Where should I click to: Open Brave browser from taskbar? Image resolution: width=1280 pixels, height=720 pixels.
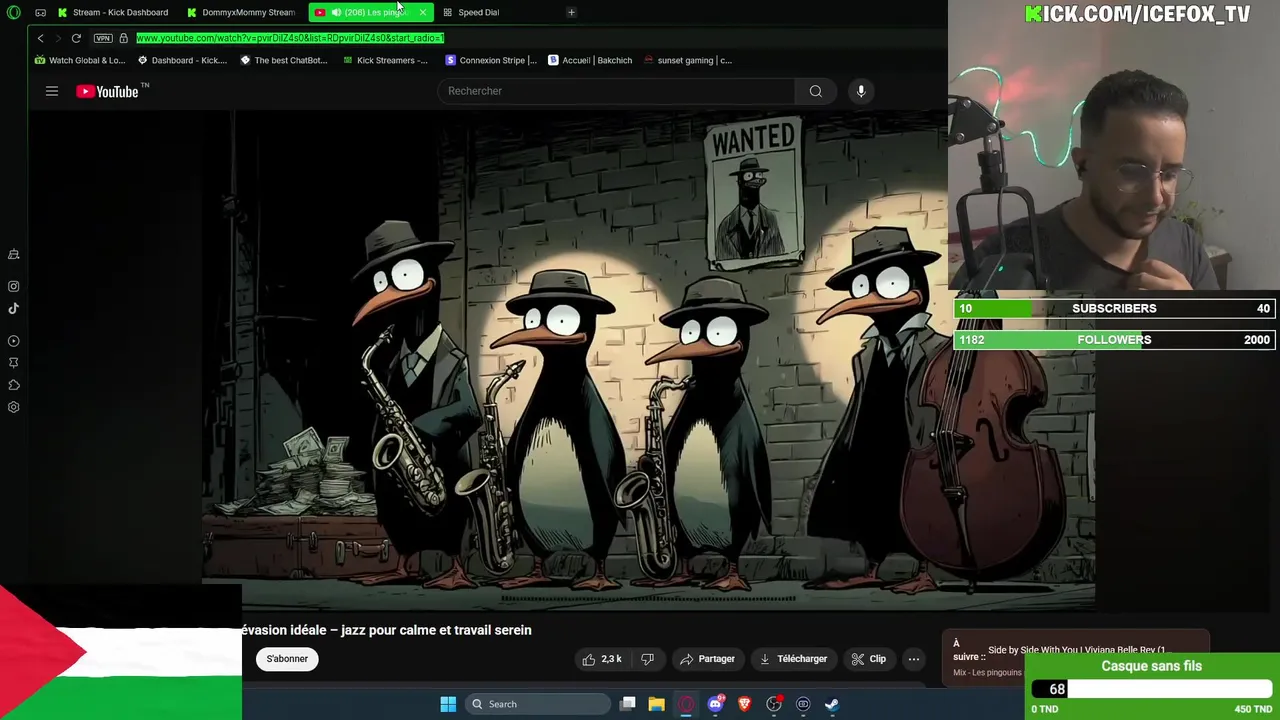(x=744, y=704)
